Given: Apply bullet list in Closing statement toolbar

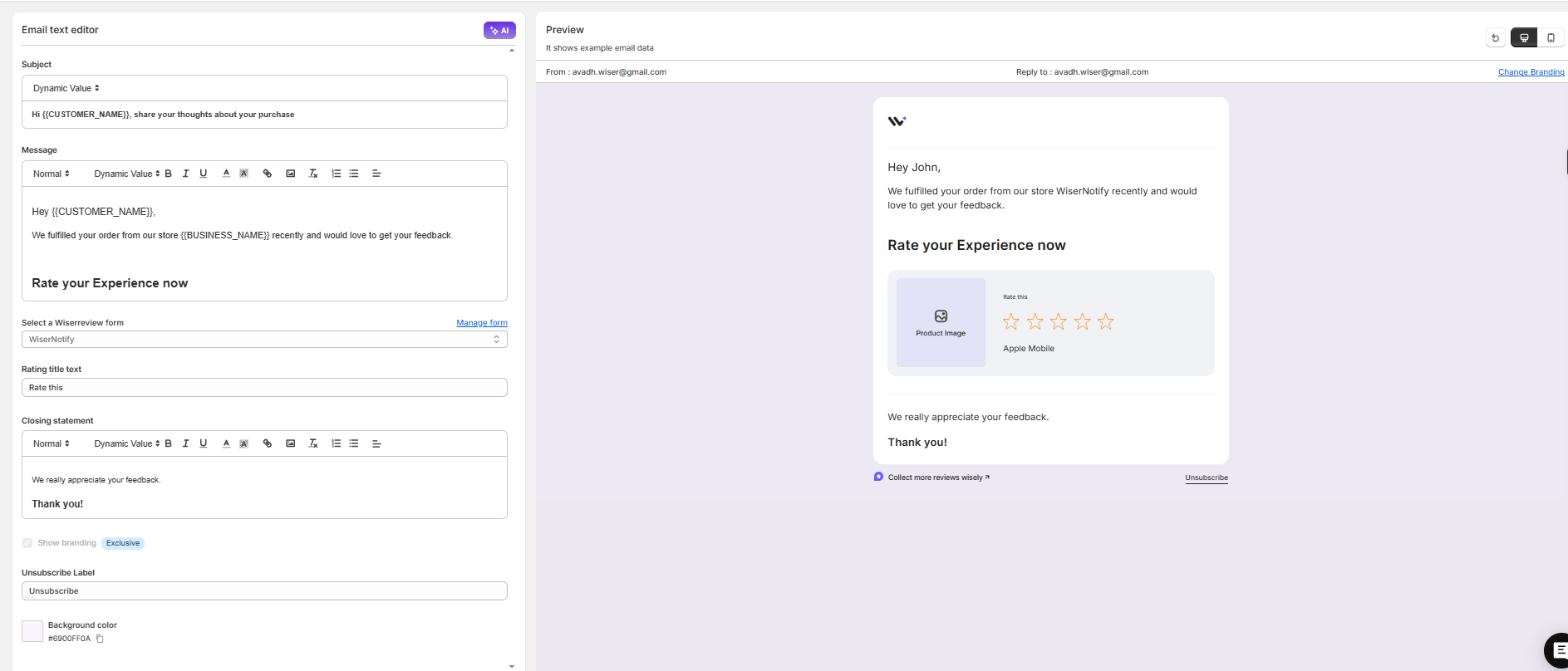Looking at the screenshot, I should [x=354, y=443].
